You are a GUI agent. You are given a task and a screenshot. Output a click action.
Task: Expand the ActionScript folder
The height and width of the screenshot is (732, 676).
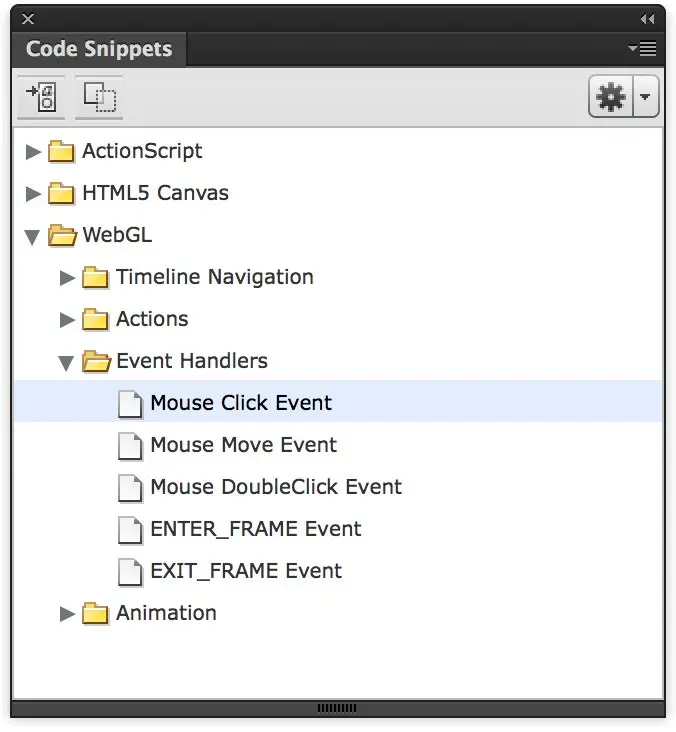(x=33, y=152)
